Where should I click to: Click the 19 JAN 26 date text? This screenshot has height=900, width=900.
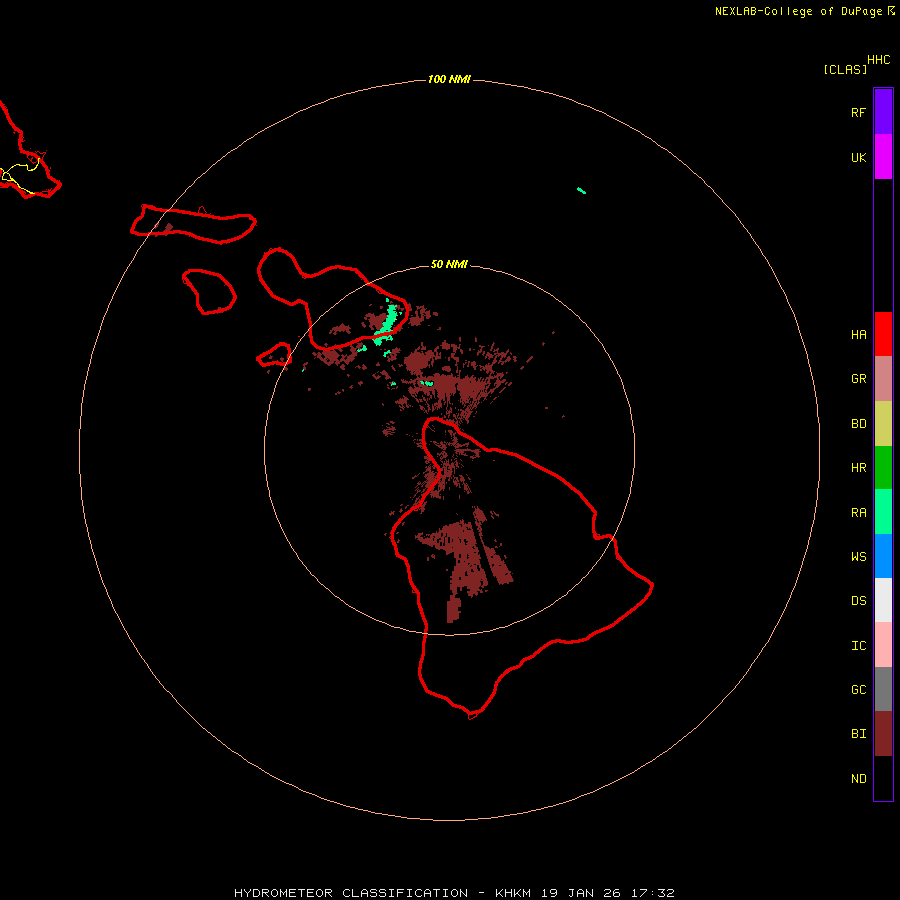pyautogui.click(x=581, y=893)
